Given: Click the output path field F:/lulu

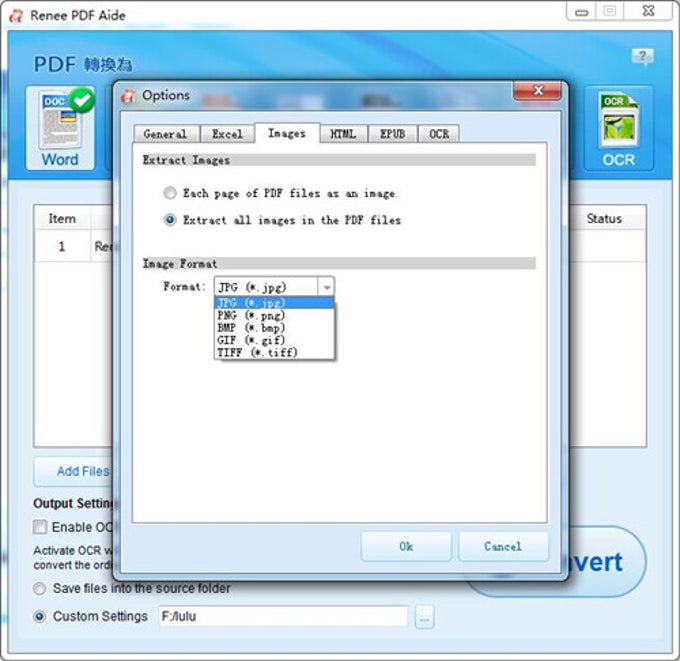Looking at the screenshot, I should coord(284,616).
